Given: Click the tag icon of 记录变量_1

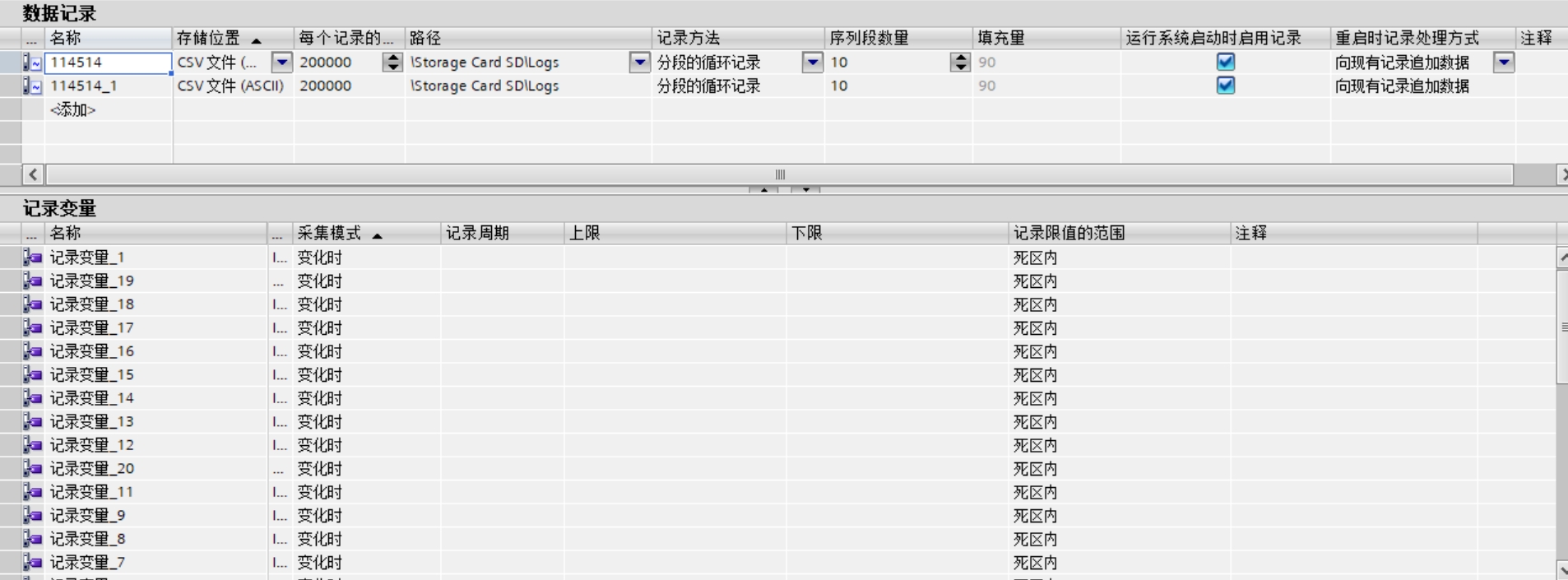Looking at the screenshot, I should [x=32, y=258].
